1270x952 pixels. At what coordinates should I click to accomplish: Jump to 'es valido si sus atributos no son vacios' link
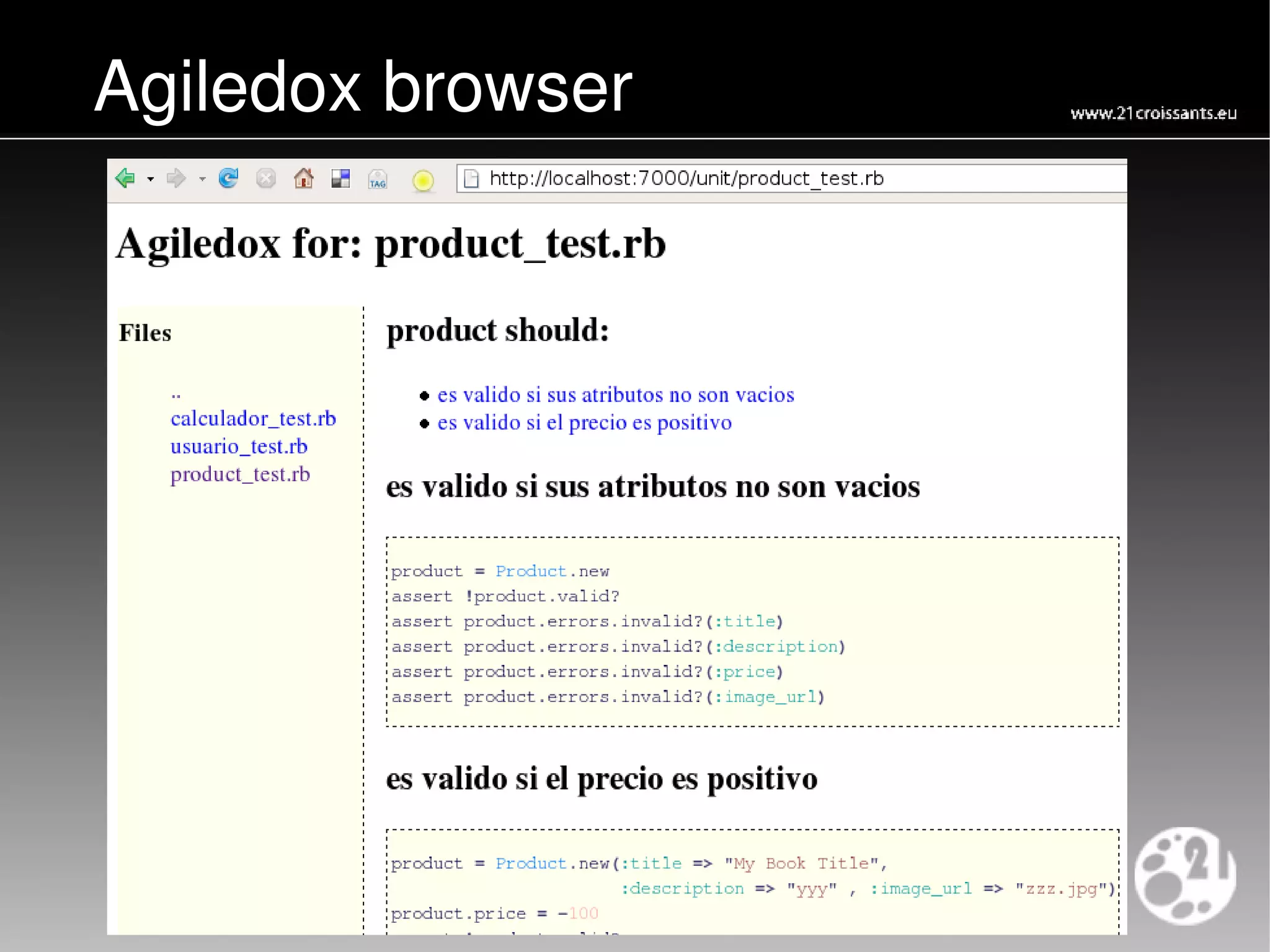point(616,394)
